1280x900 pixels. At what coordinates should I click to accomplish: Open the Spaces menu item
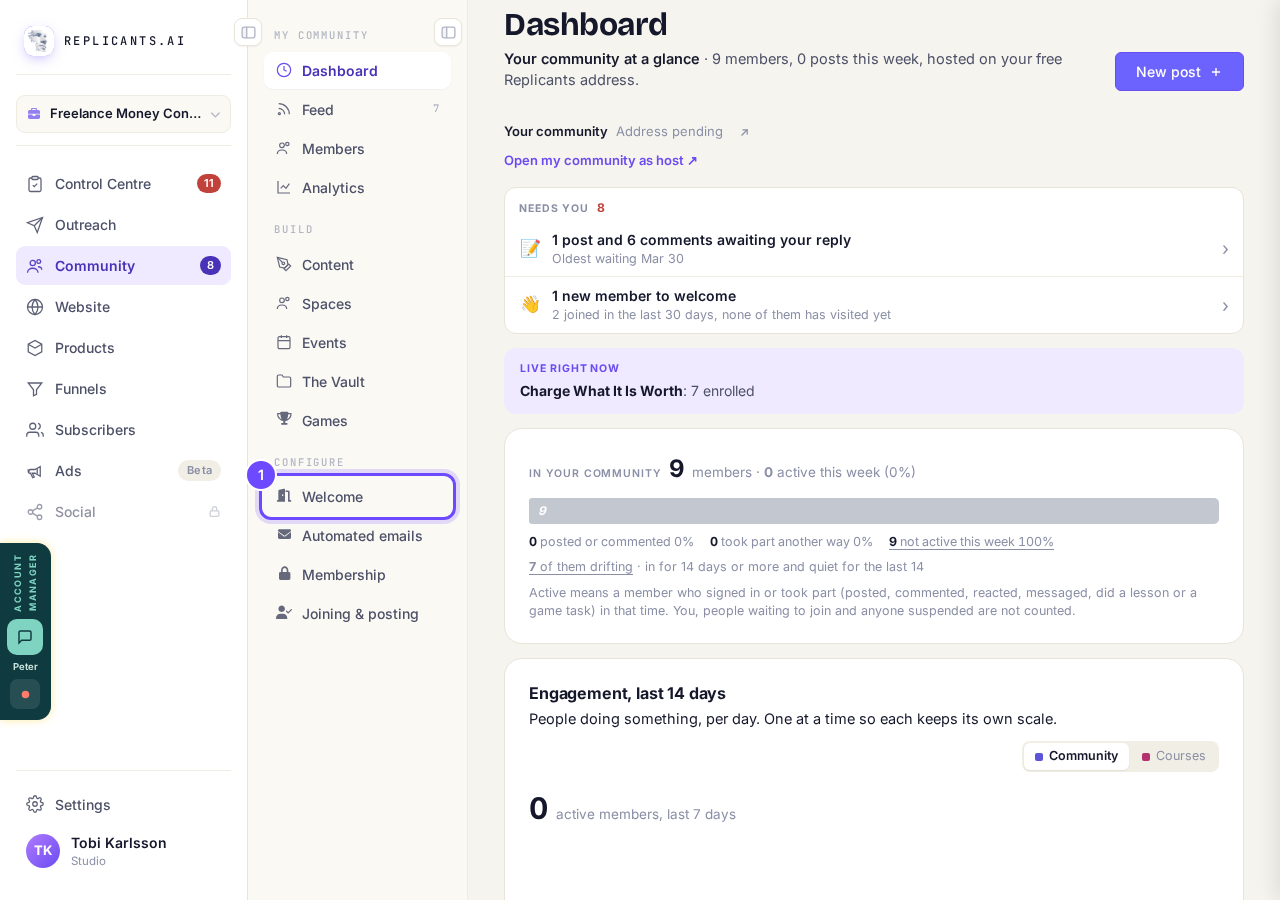coord(357,304)
